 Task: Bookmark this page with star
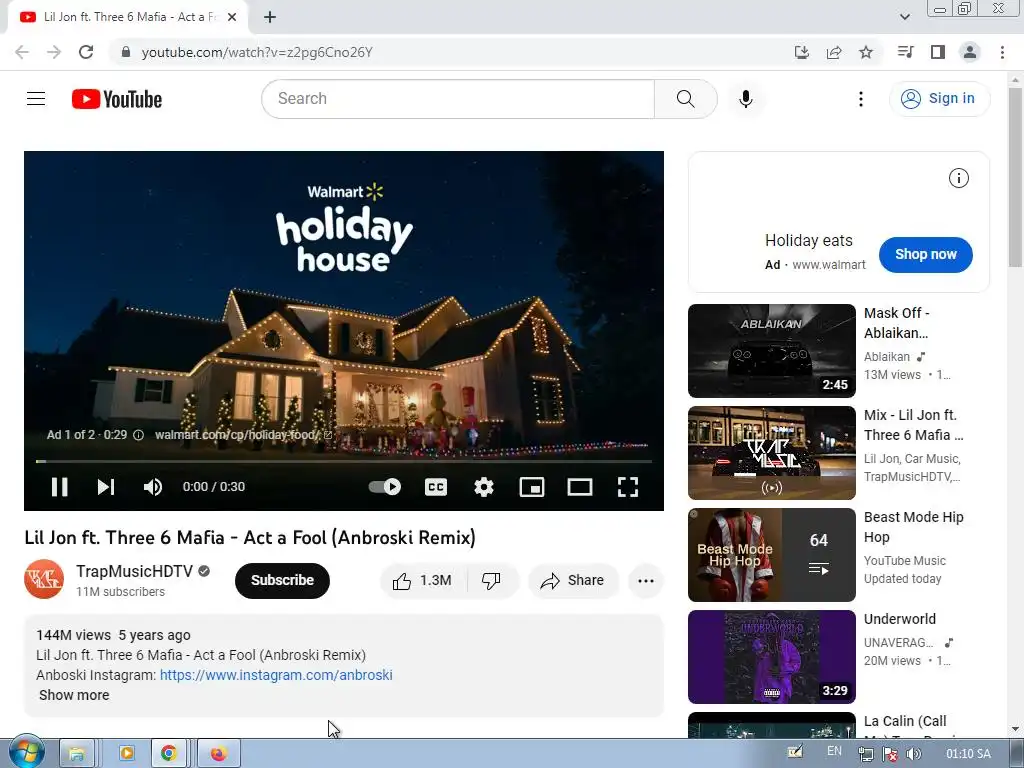point(866,52)
